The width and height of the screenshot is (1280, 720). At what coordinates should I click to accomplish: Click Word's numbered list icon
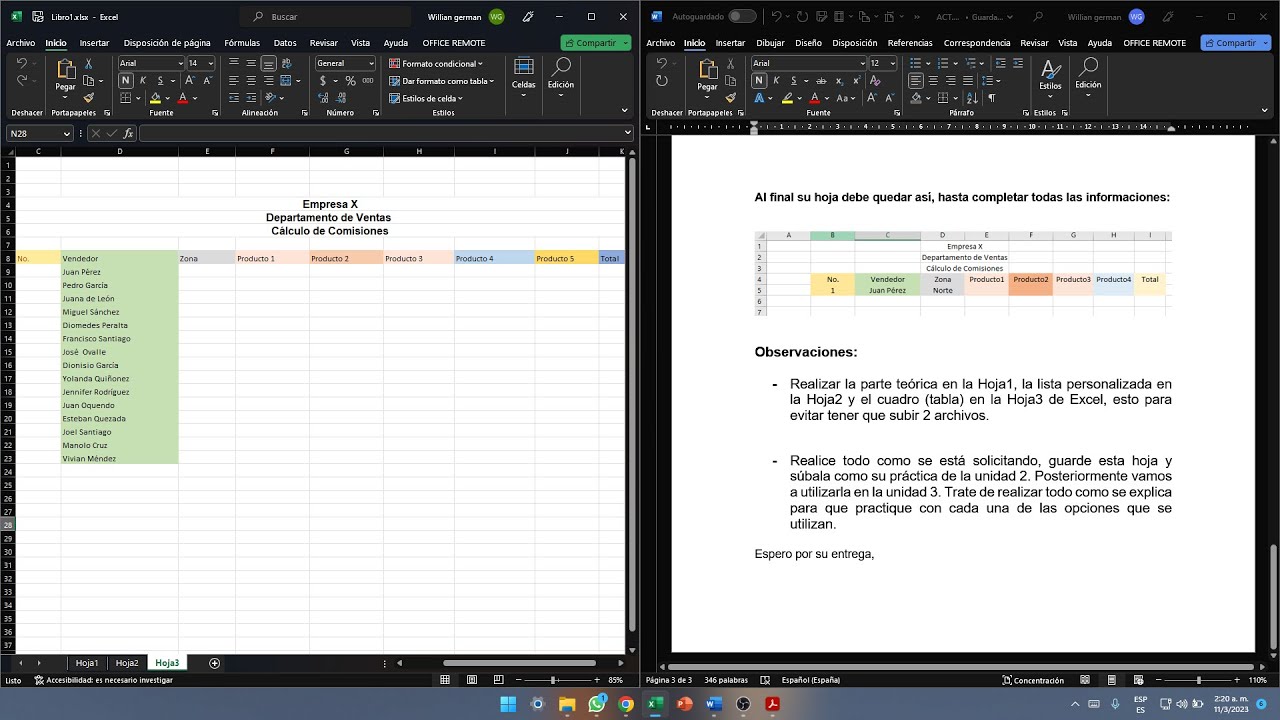pyautogui.click(x=941, y=63)
